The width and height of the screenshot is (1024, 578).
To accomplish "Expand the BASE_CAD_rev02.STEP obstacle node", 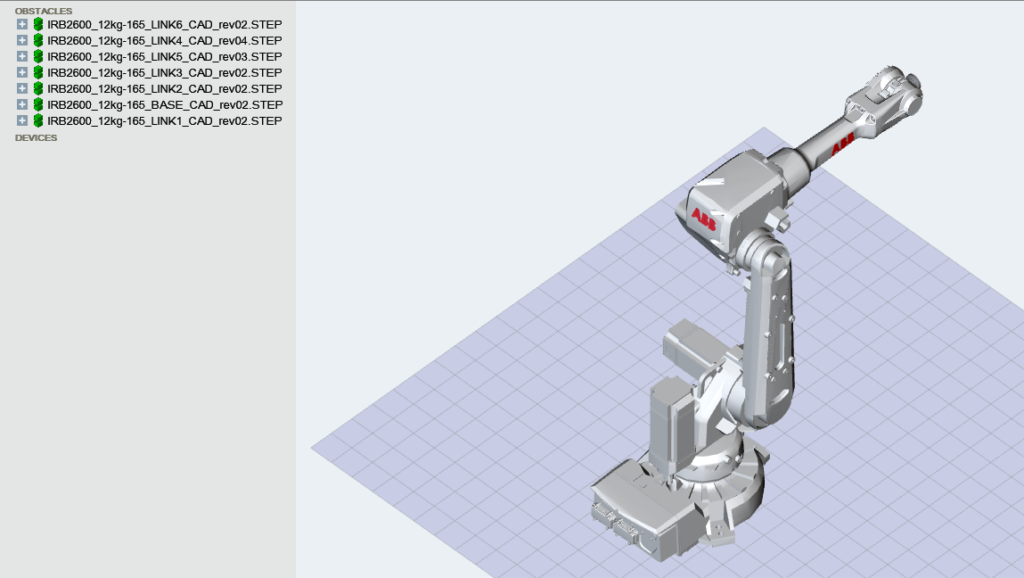I will coord(22,104).
